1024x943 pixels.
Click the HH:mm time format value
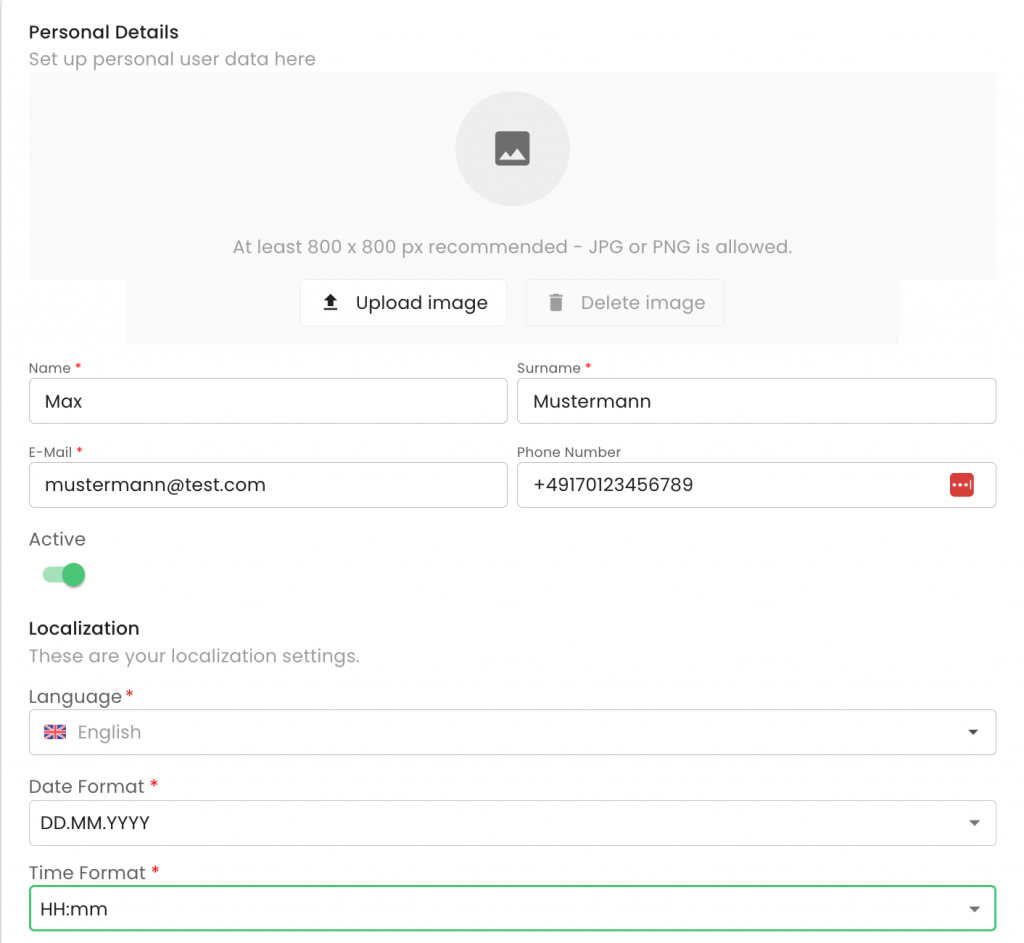(x=74, y=909)
